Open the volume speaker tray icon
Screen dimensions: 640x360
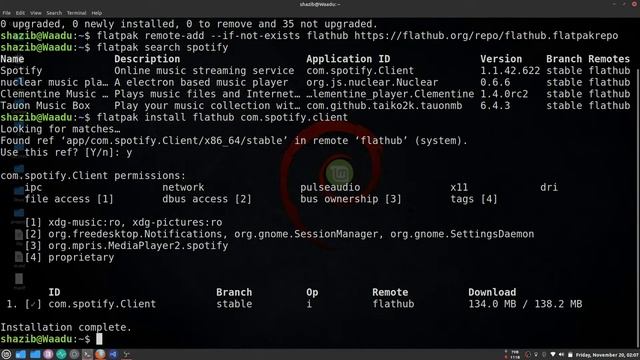(561, 354)
